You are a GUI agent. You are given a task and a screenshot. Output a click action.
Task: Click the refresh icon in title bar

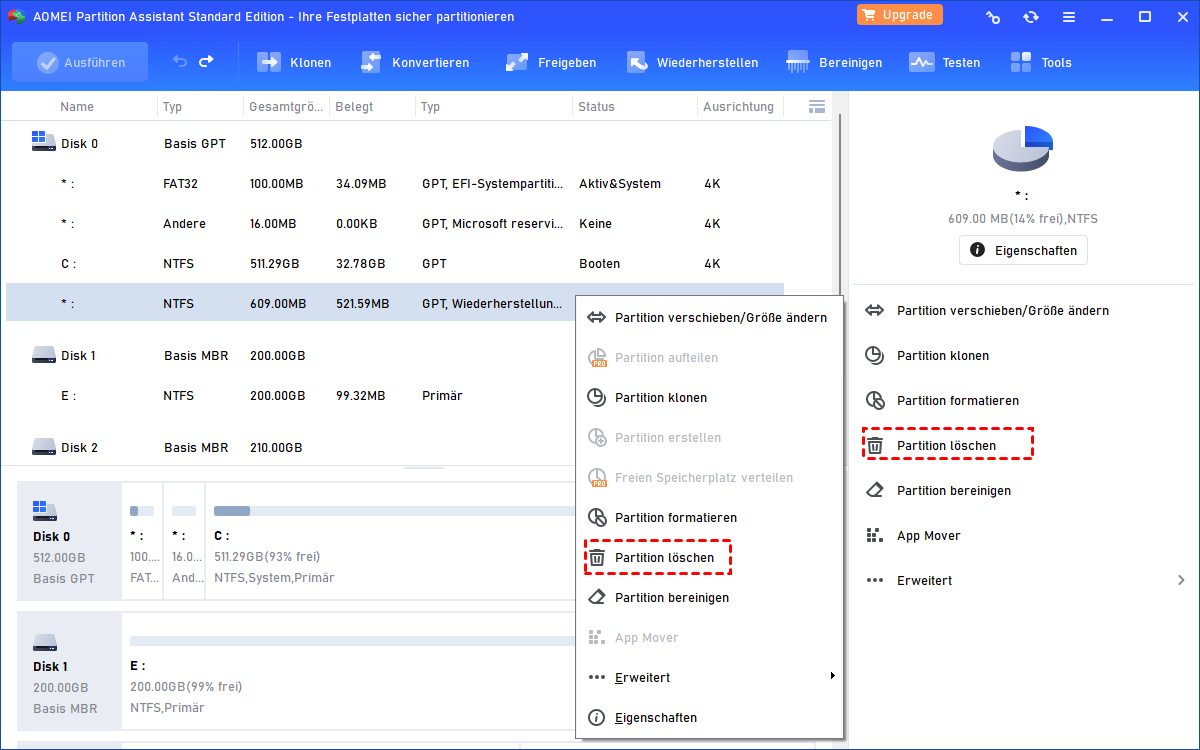(x=1031, y=17)
